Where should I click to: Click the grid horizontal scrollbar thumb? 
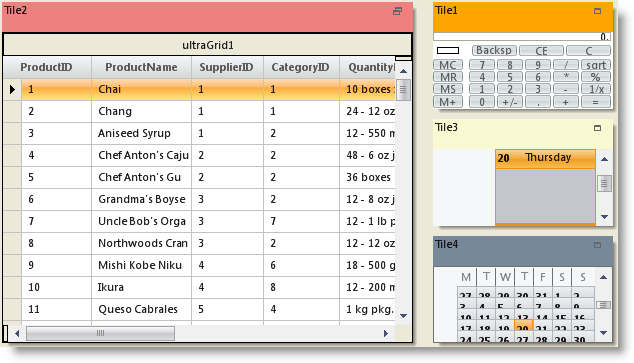pyautogui.click(x=100, y=333)
